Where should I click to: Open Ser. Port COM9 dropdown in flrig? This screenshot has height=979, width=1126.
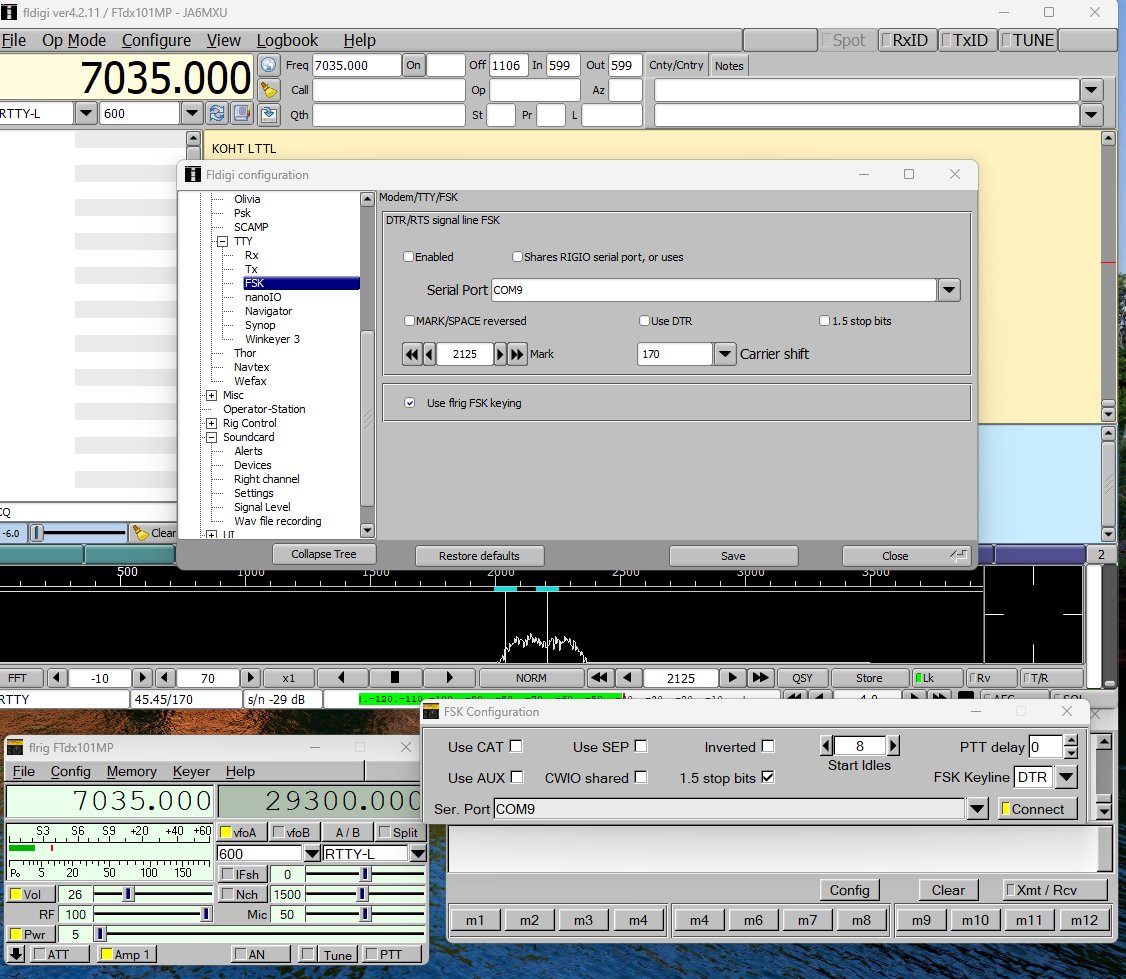click(x=977, y=809)
